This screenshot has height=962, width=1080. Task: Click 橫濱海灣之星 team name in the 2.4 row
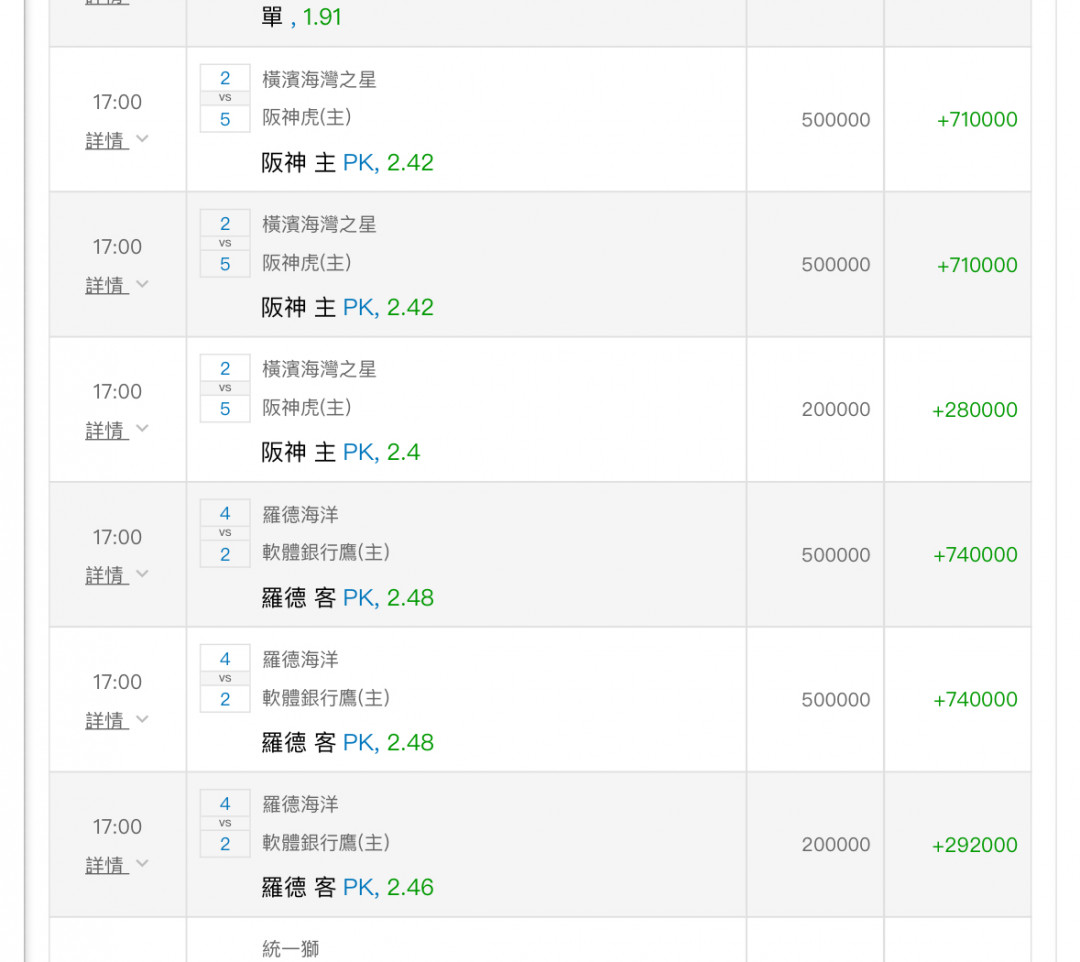click(x=319, y=369)
